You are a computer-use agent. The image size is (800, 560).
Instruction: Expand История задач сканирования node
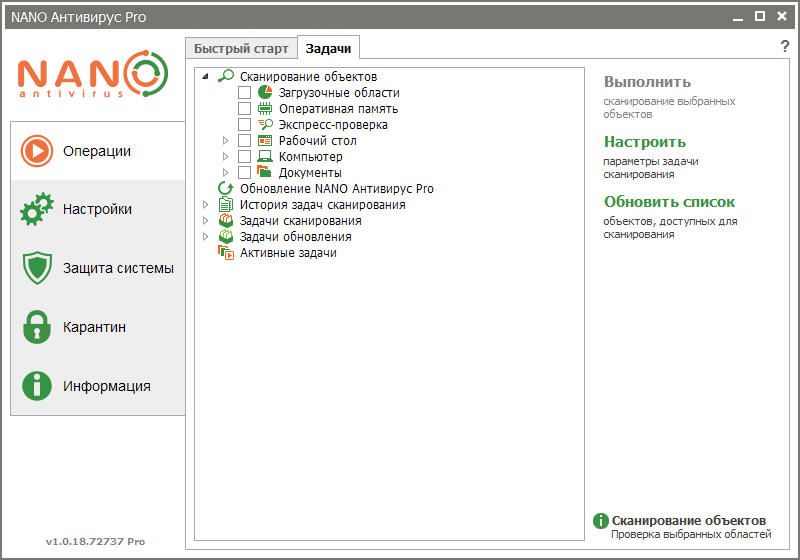click(206, 205)
